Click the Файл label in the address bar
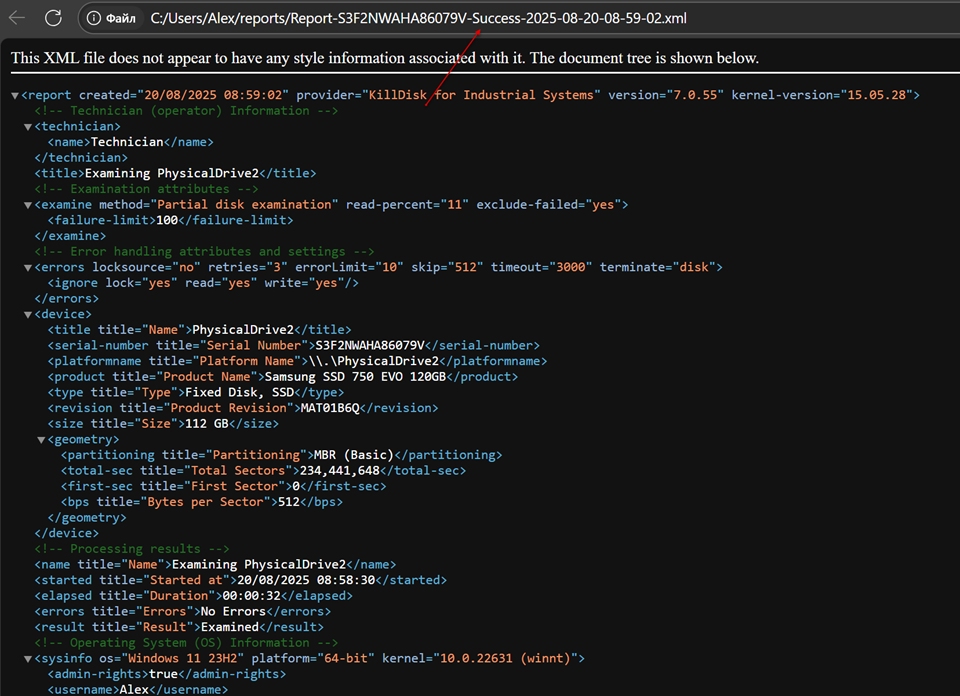Viewport: 960px width, 696px height. point(121,18)
